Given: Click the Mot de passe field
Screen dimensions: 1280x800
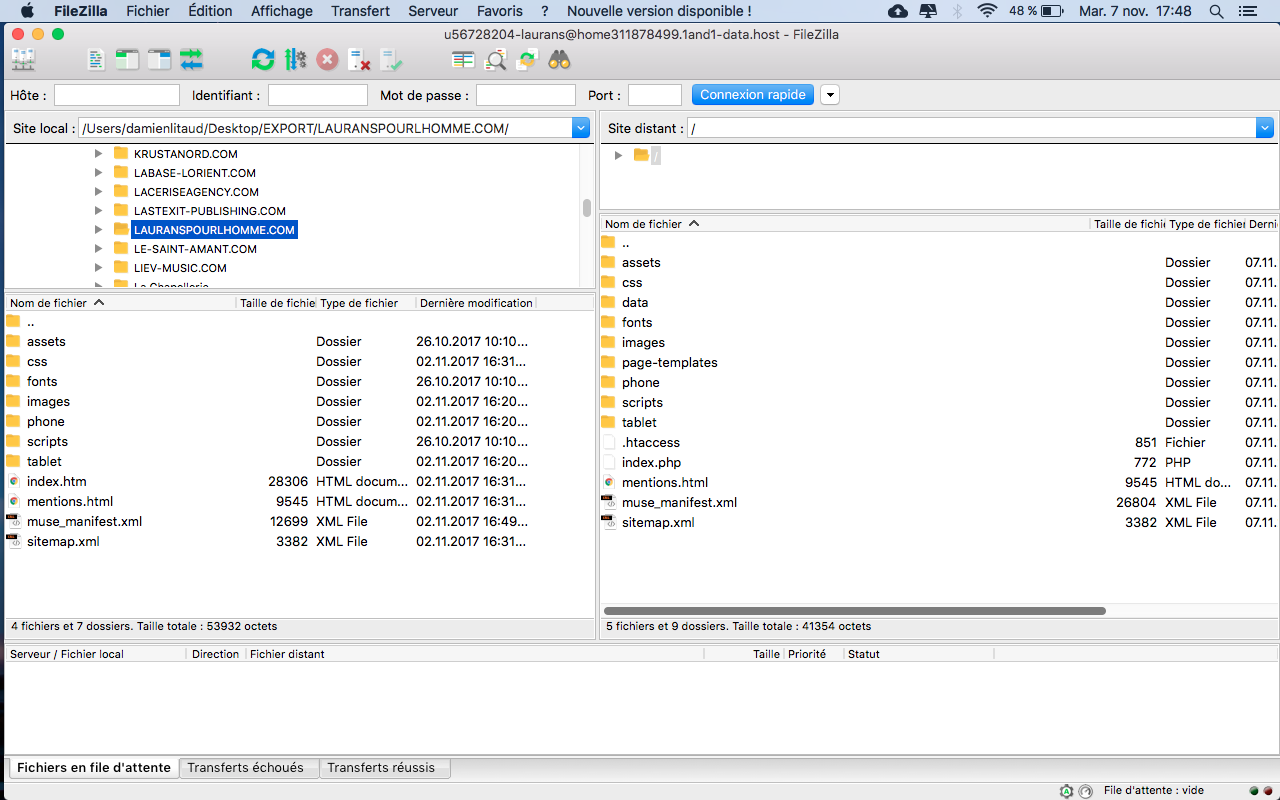Looking at the screenshot, I should coord(526,95).
